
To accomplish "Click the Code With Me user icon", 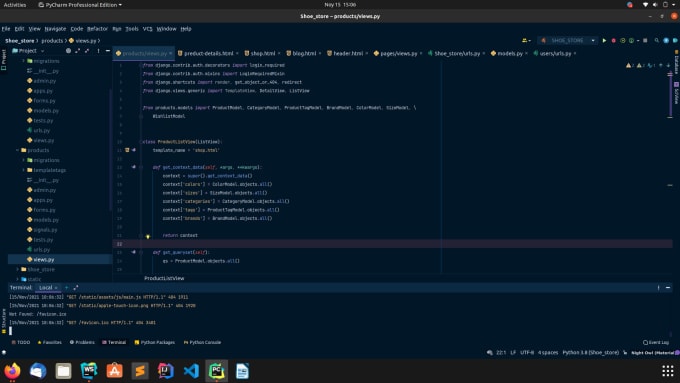I will pyautogui.click(x=526, y=40).
